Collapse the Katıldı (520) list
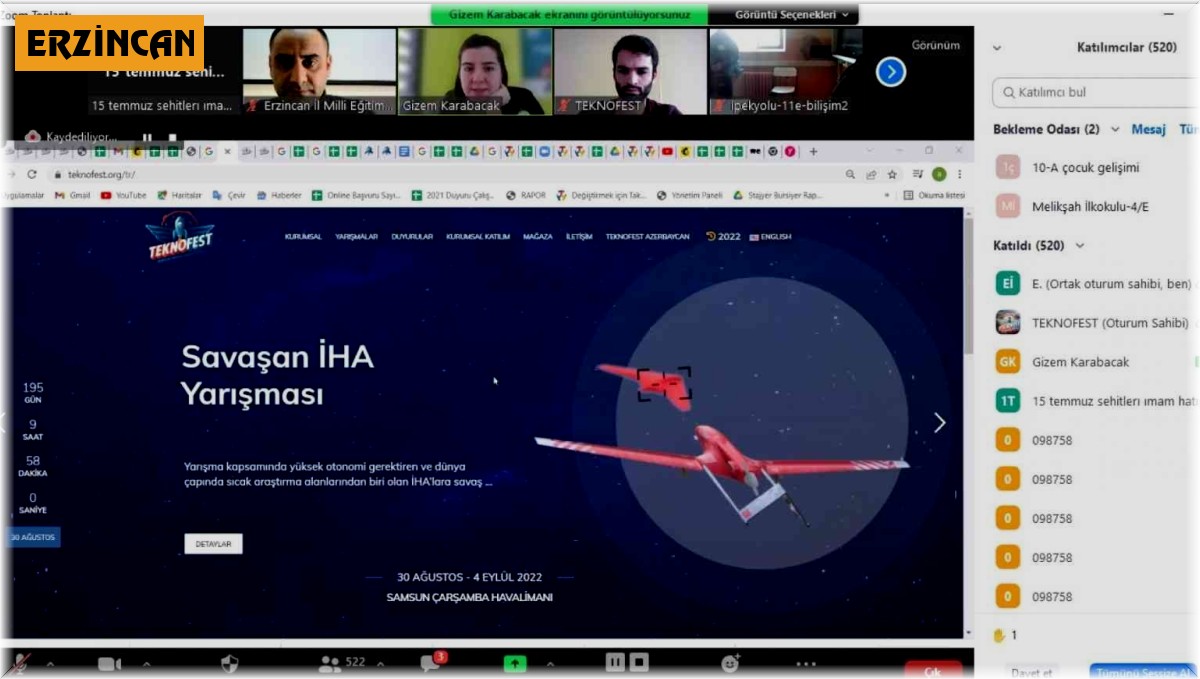The height and width of the screenshot is (679, 1200). (x=1079, y=246)
